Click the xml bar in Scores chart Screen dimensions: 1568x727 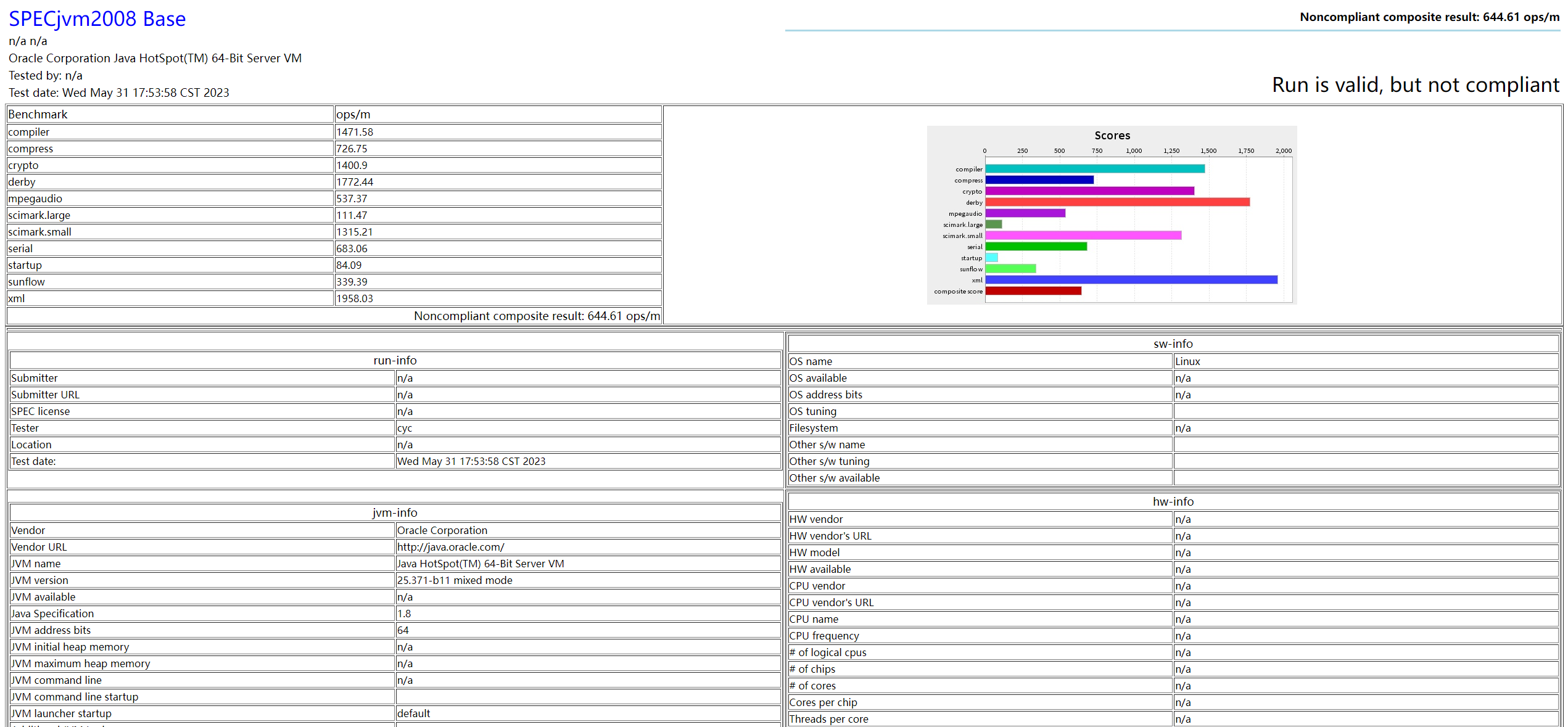(1131, 280)
